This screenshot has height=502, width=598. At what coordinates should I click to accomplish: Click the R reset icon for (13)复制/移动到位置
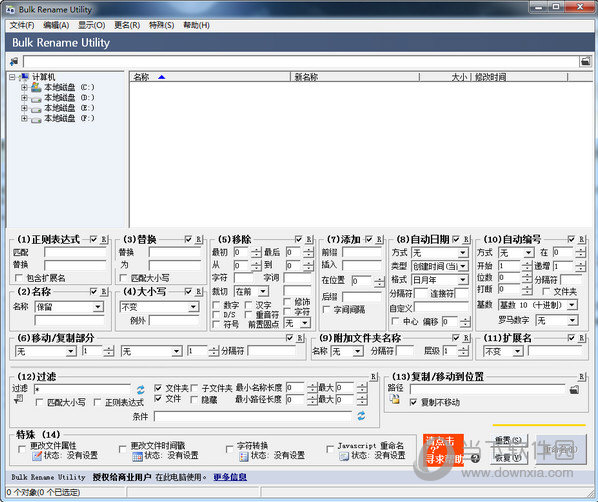pos(582,377)
